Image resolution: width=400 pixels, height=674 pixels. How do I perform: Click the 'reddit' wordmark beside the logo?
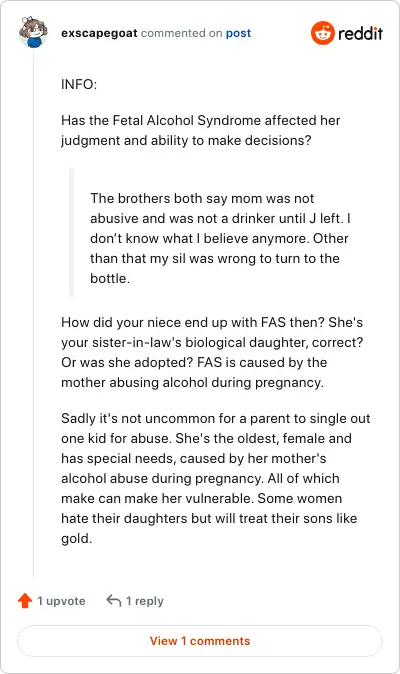pyautogui.click(x=360, y=33)
